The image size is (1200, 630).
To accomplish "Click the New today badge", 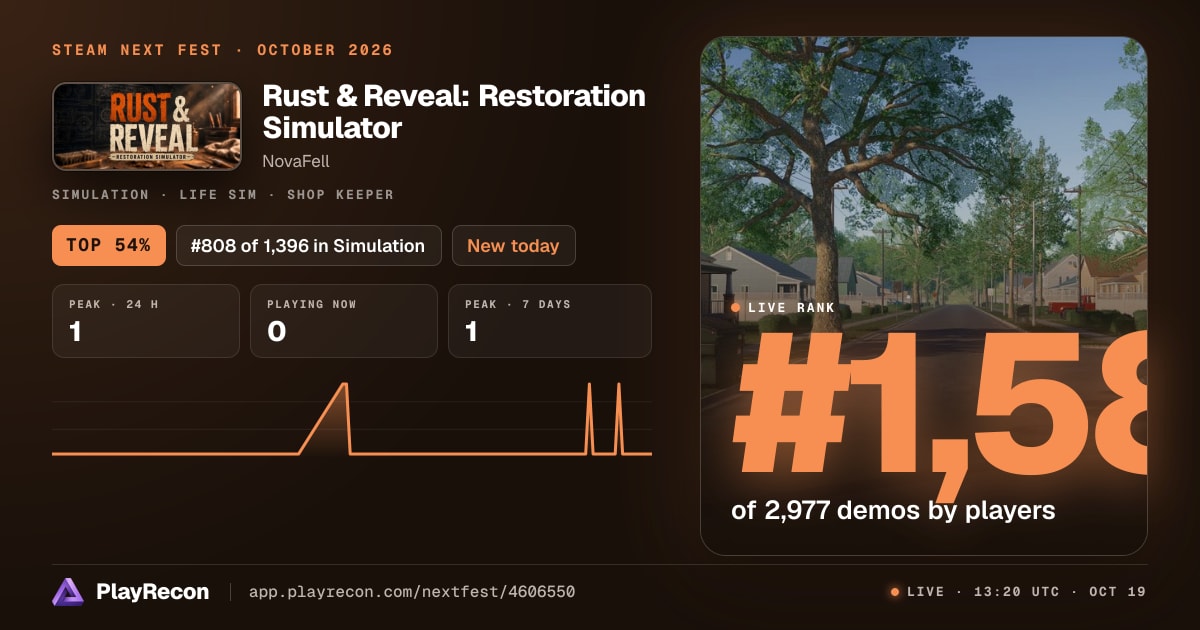I will [513, 245].
